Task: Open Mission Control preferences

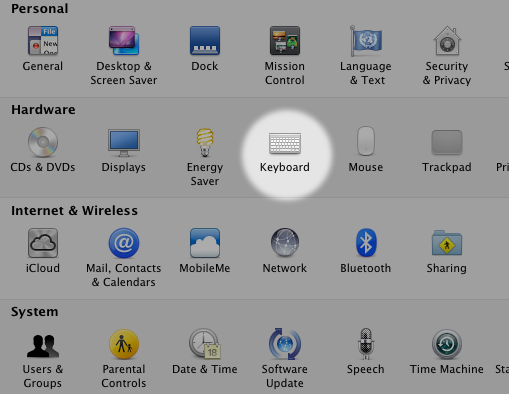Action: (x=285, y=41)
